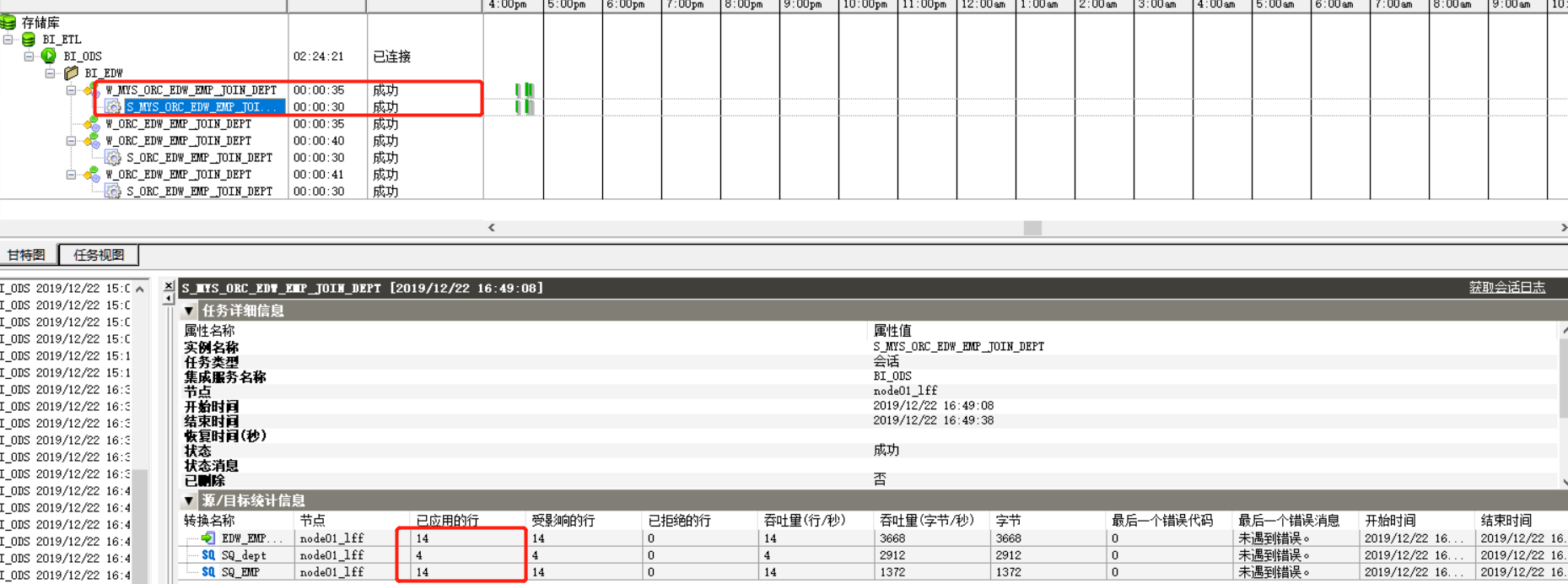Click the 结束时间 value 2019/12/22 16:49:38
The image size is (1568, 584).
coord(933,420)
